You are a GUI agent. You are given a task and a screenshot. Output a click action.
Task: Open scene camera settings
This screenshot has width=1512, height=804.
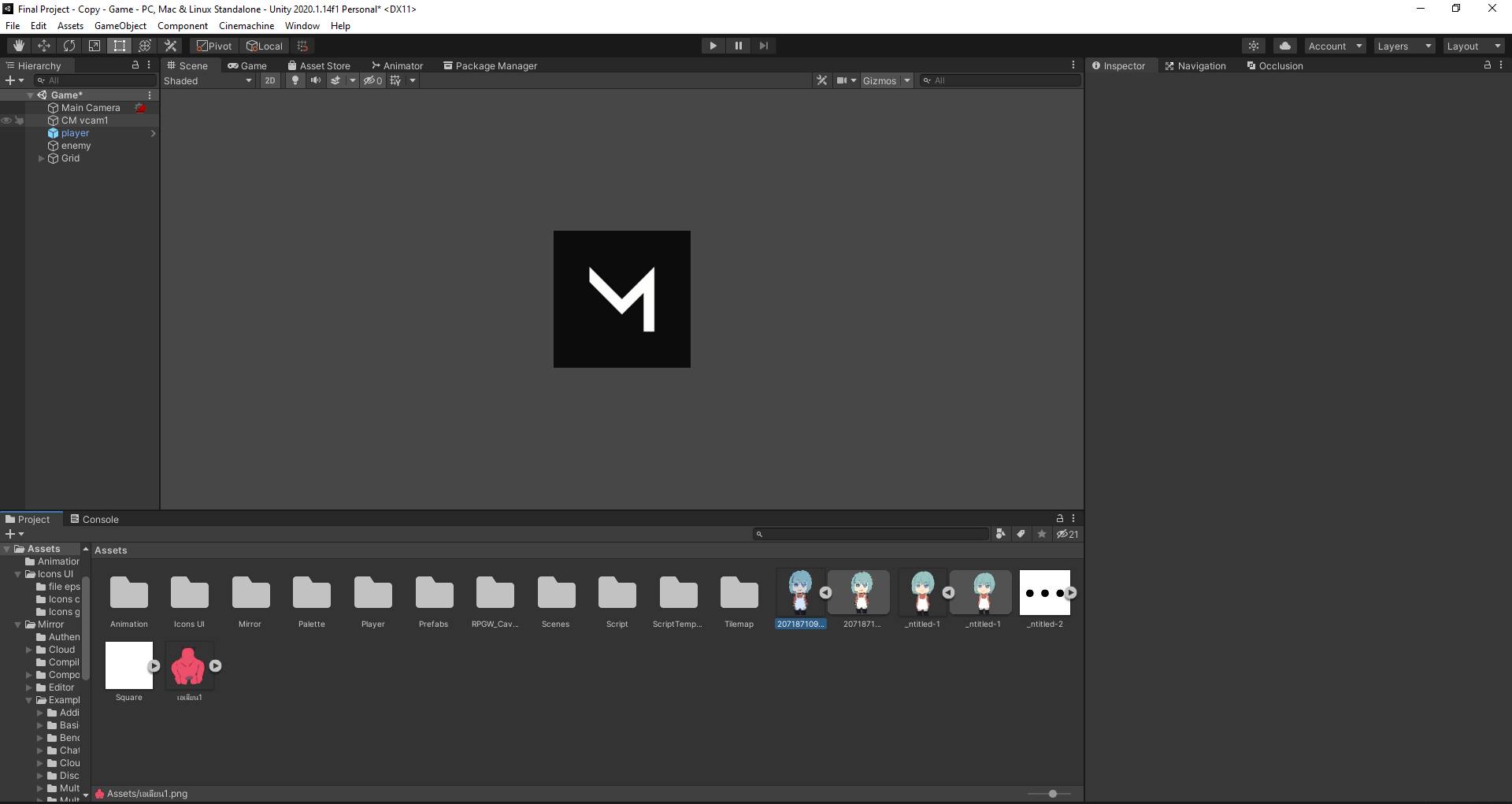(x=846, y=80)
